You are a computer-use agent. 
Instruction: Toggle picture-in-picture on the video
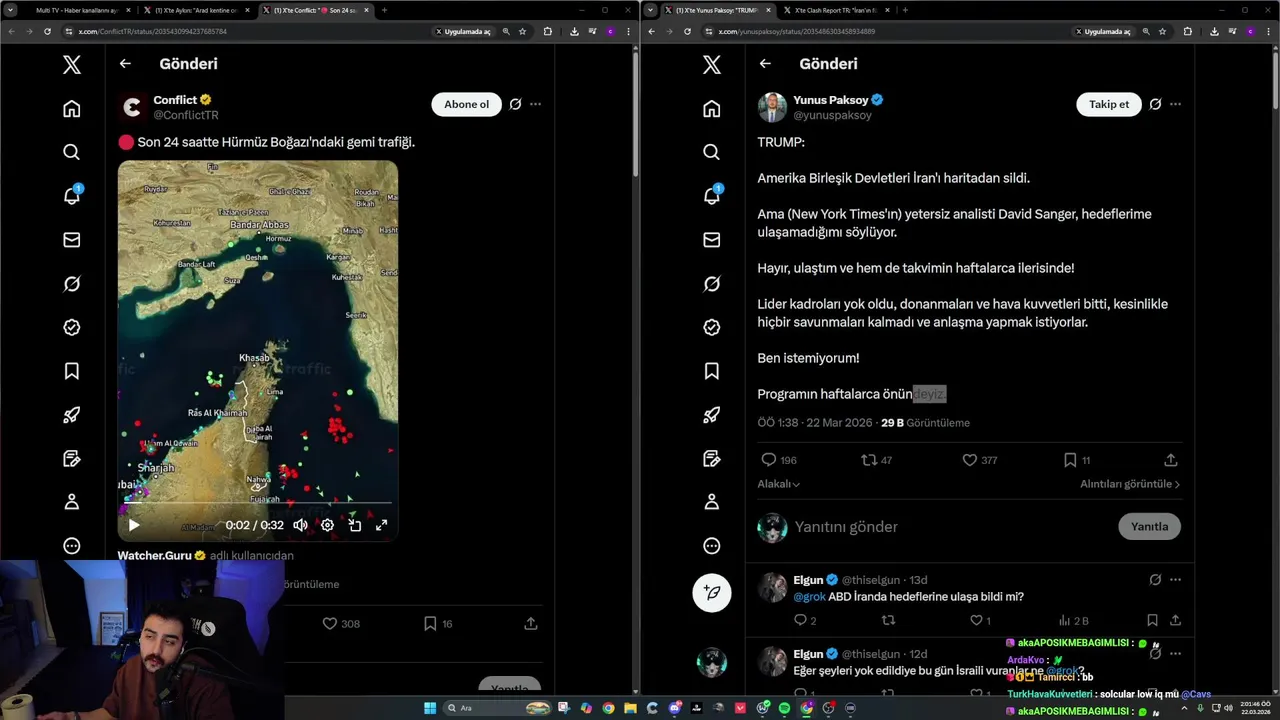pyautogui.click(x=354, y=525)
